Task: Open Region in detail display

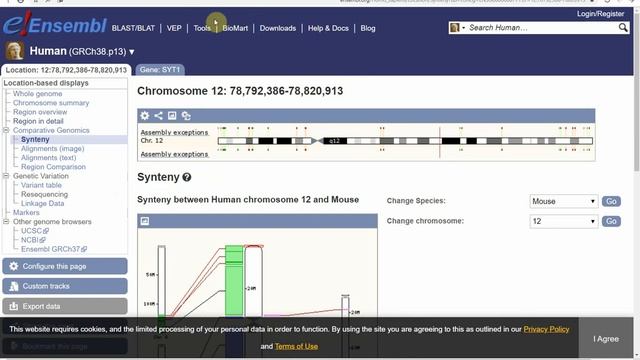Action: [38, 121]
